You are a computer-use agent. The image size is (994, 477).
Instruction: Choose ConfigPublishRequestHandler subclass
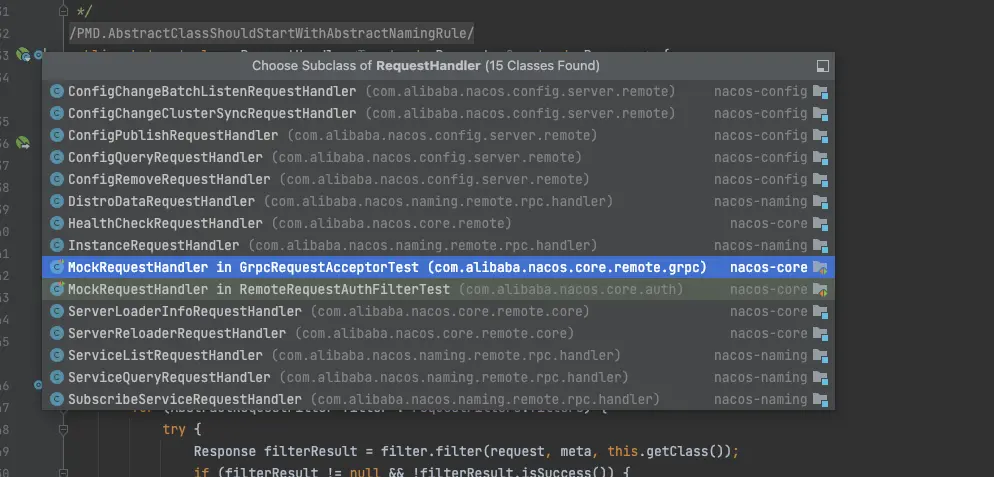coord(438,135)
